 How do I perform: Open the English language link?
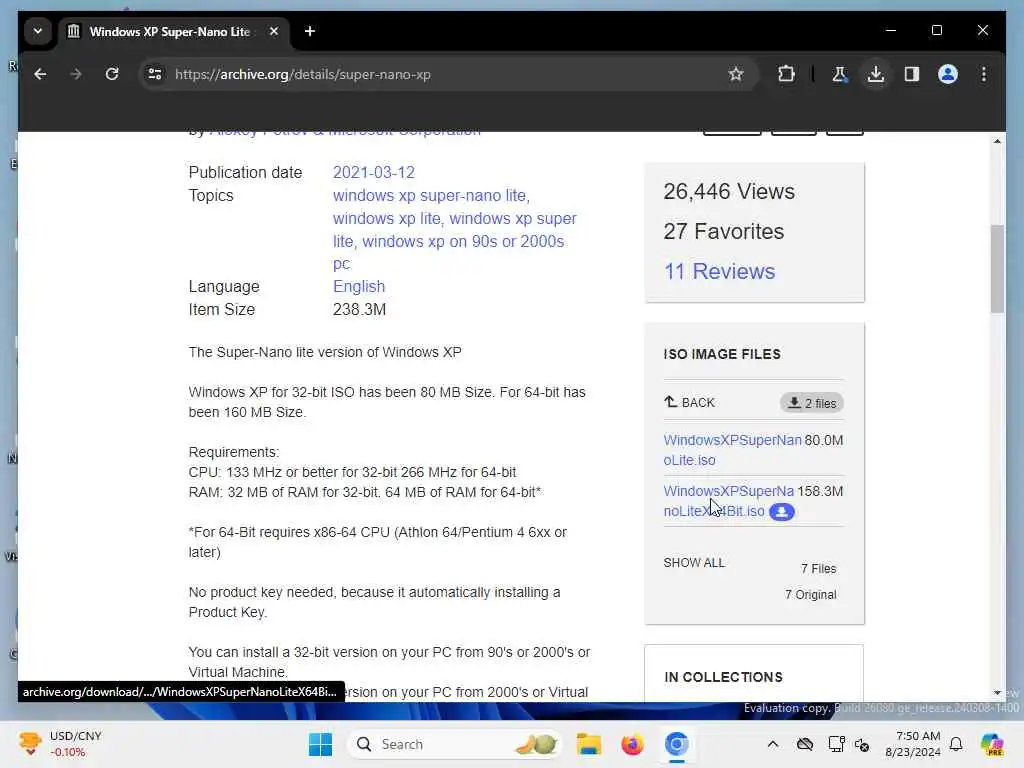[359, 287]
